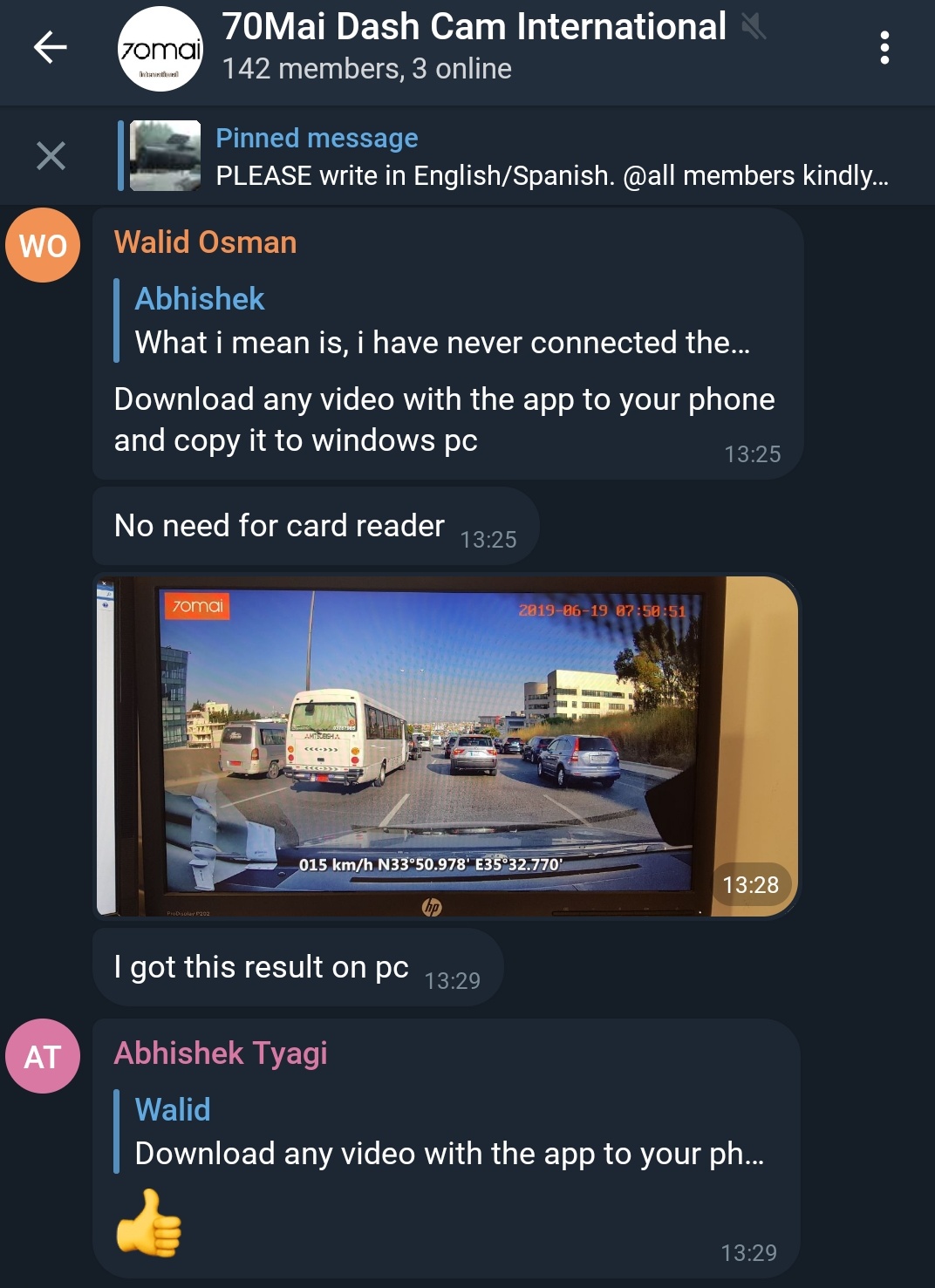Open the 70mai group avatar
Image resolution: width=935 pixels, height=1288 pixels.
[x=160, y=49]
